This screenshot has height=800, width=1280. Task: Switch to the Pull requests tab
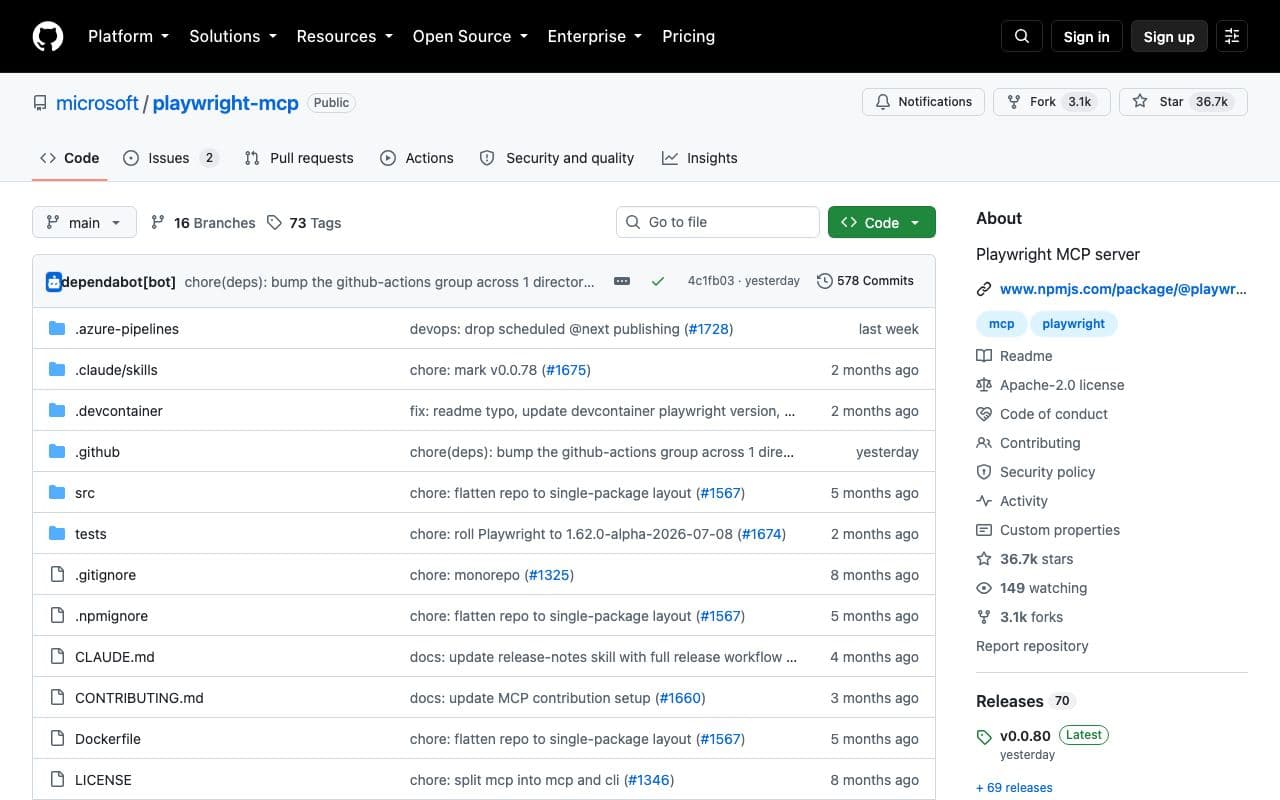pyautogui.click(x=299, y=158)
